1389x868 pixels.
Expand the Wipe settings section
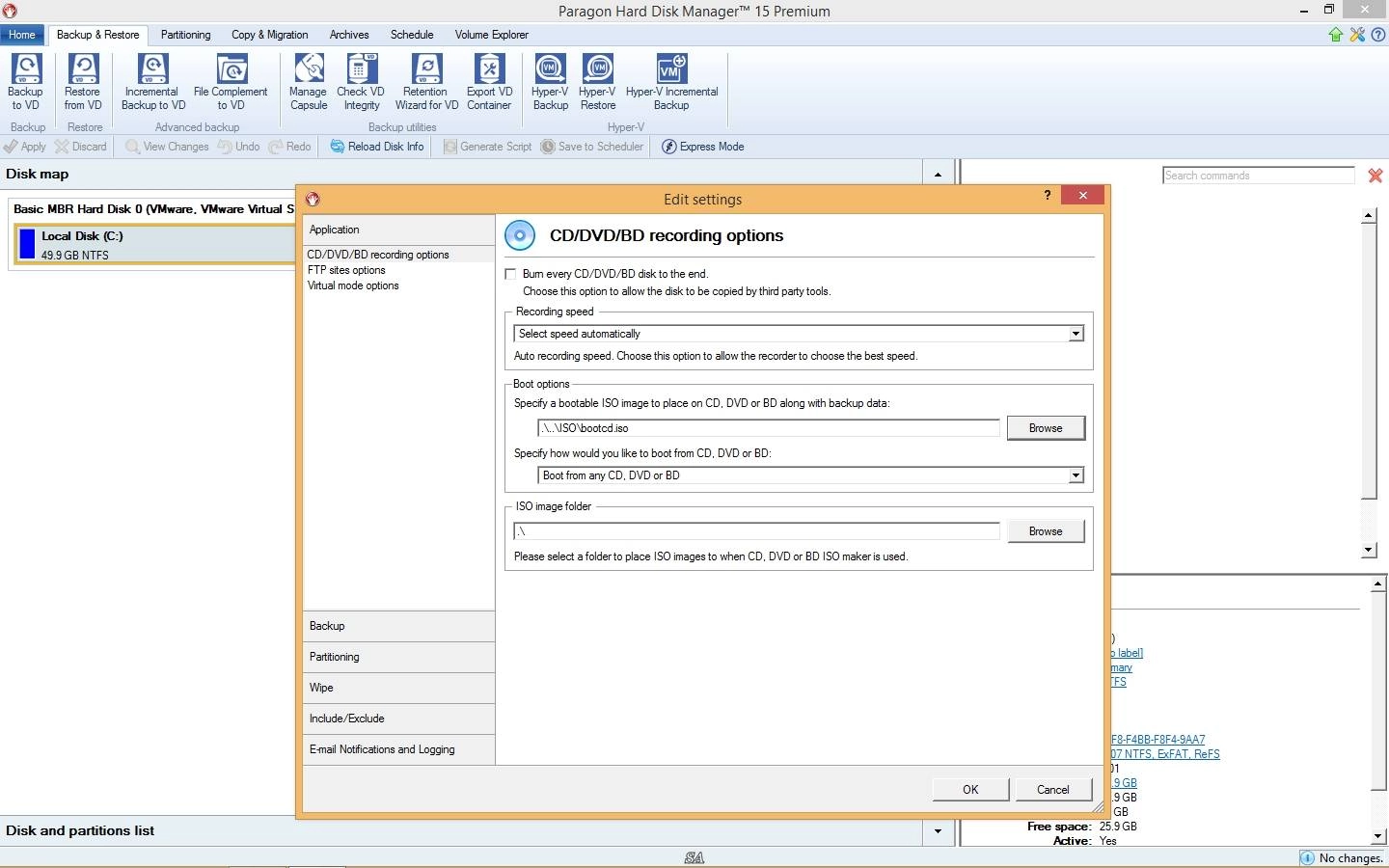(x=398, y=688)
